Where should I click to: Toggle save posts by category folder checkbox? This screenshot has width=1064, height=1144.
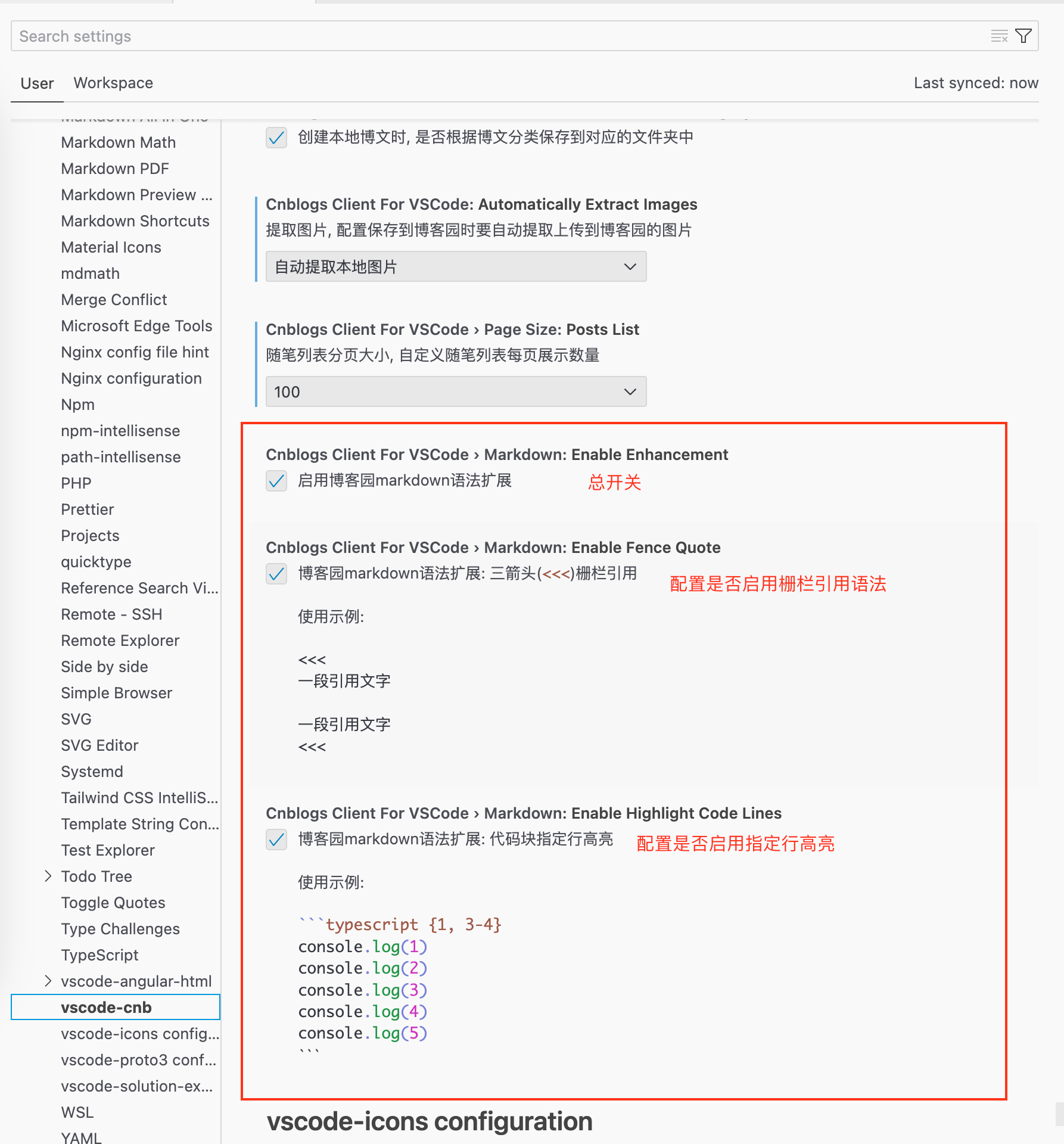[x=276, y=138]
